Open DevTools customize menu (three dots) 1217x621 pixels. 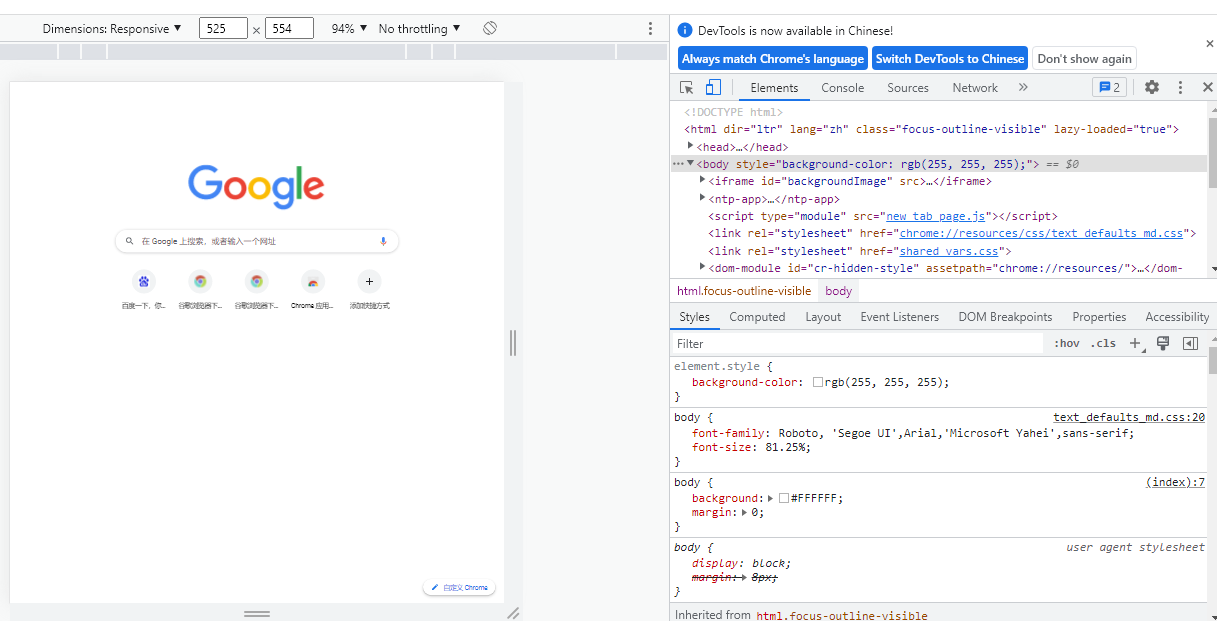point(1180,87)
